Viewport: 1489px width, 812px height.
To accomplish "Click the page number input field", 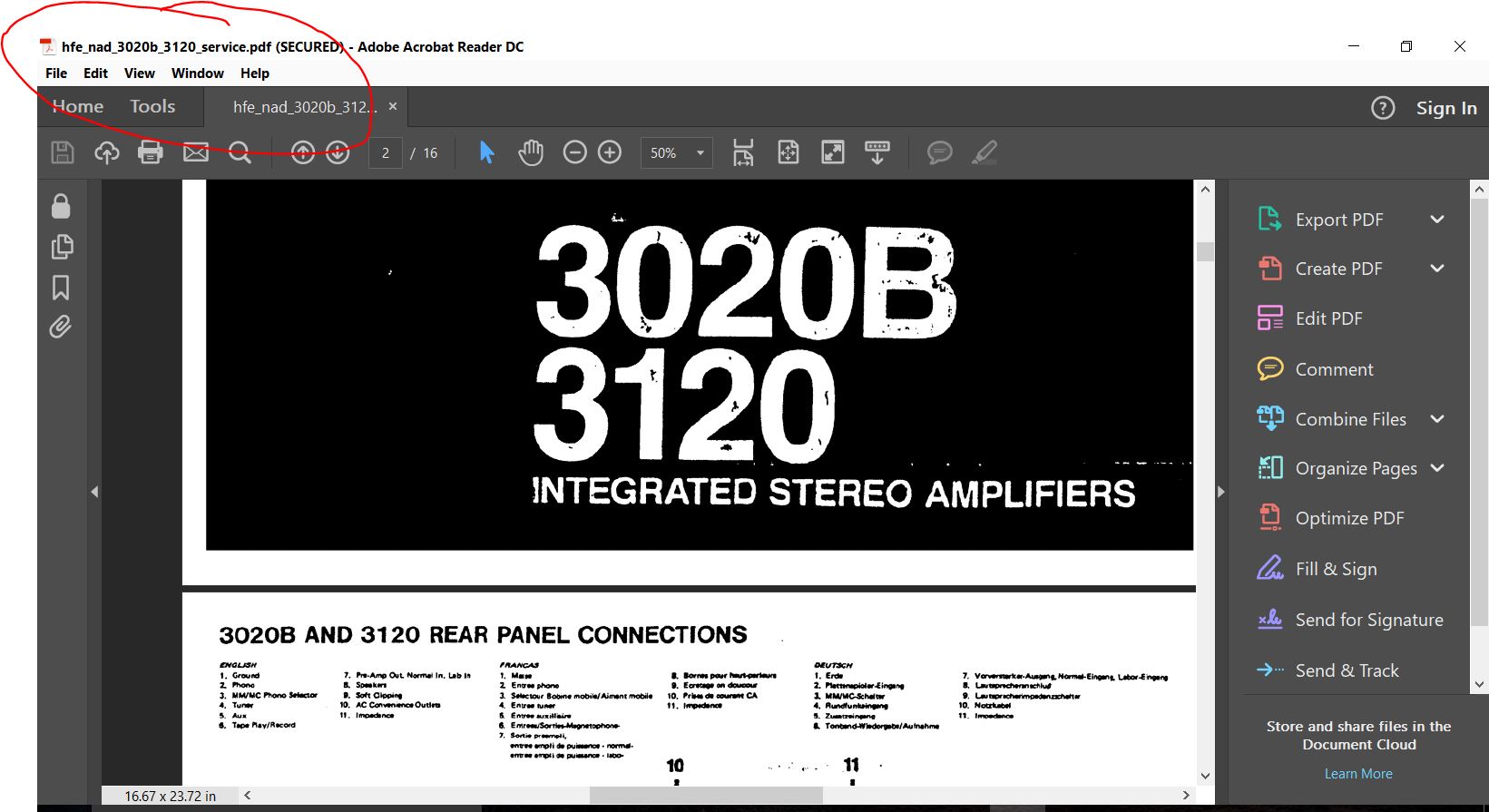I will pos(386,152).
